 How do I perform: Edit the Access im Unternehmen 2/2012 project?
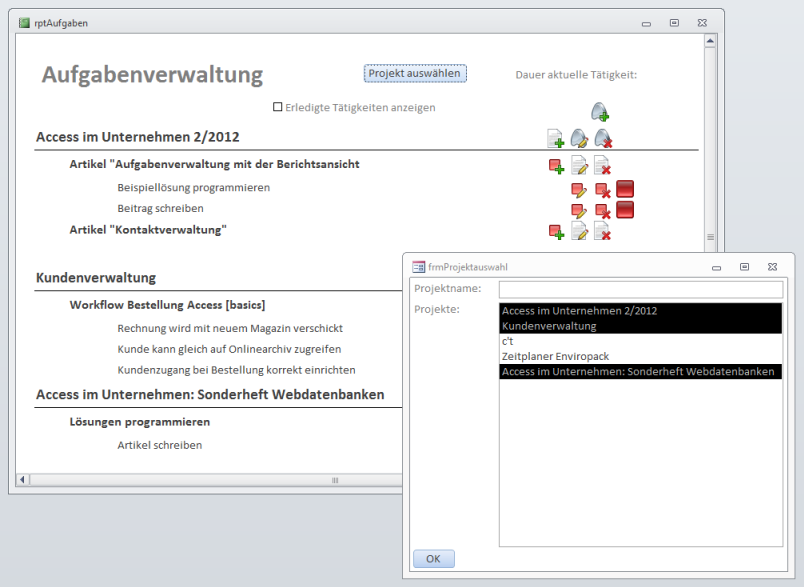579,138
